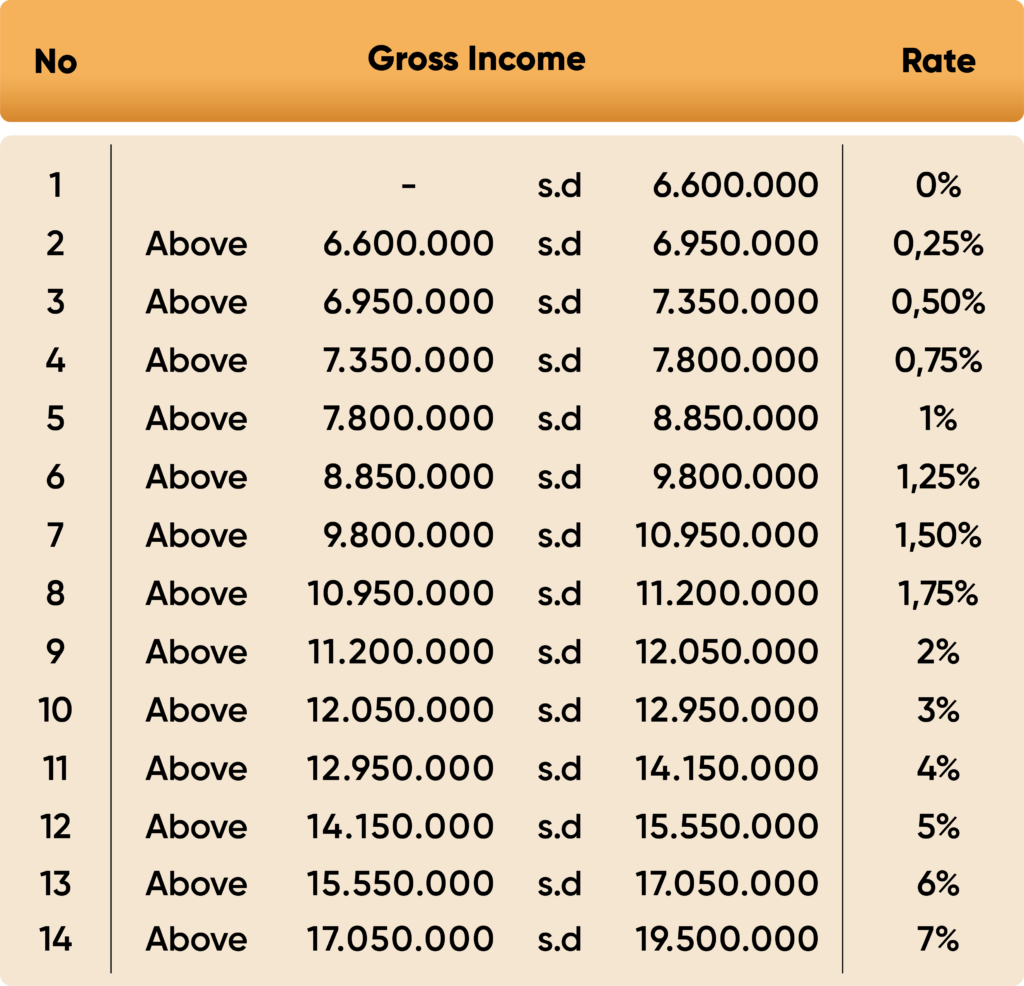Click the 7% rate in row 14
This screenshot has width=1024, height=986.
(938, 940)
